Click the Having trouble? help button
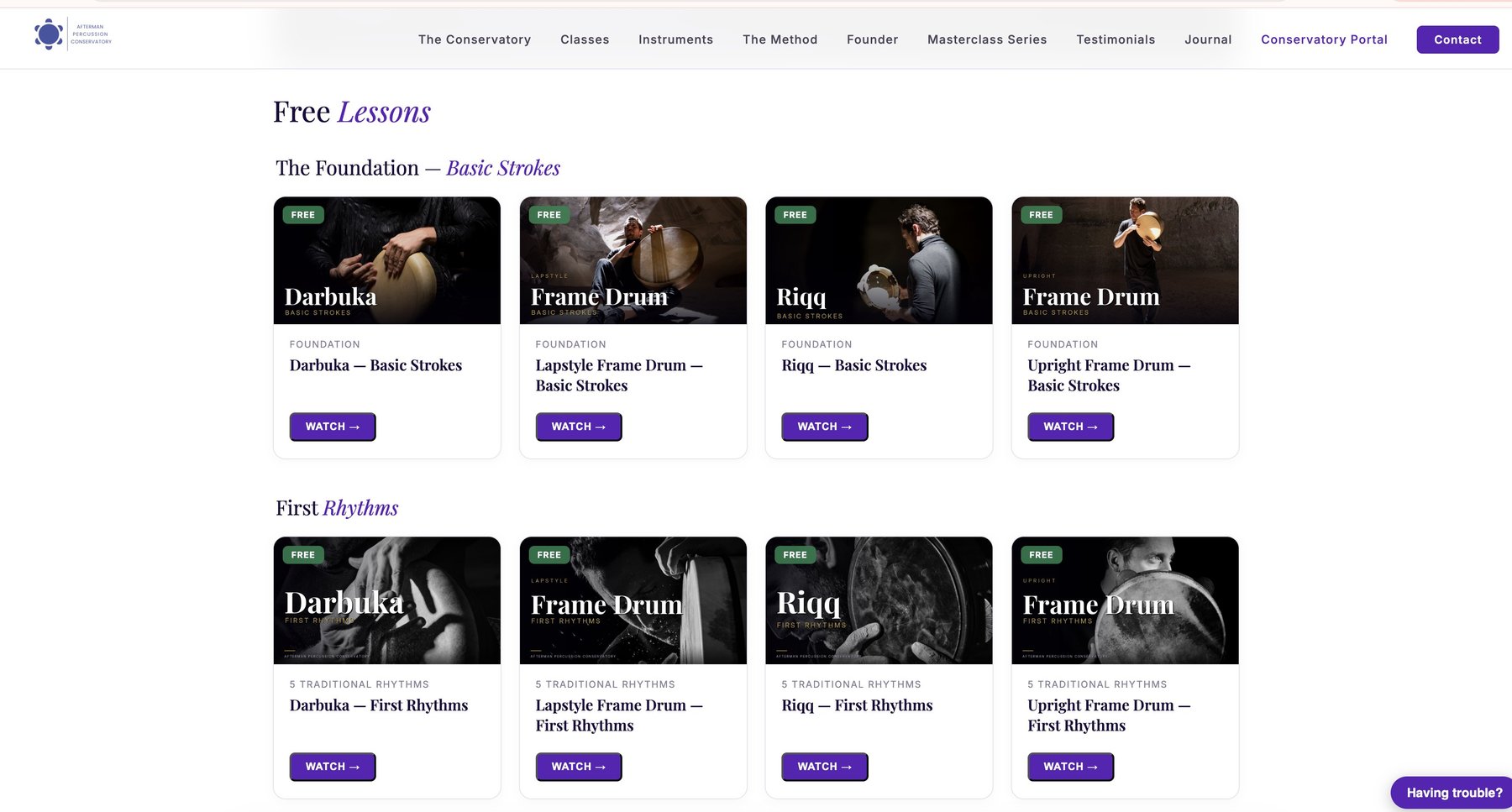Viewport: 1512px width, 812px height. (x=1453, y=793)
